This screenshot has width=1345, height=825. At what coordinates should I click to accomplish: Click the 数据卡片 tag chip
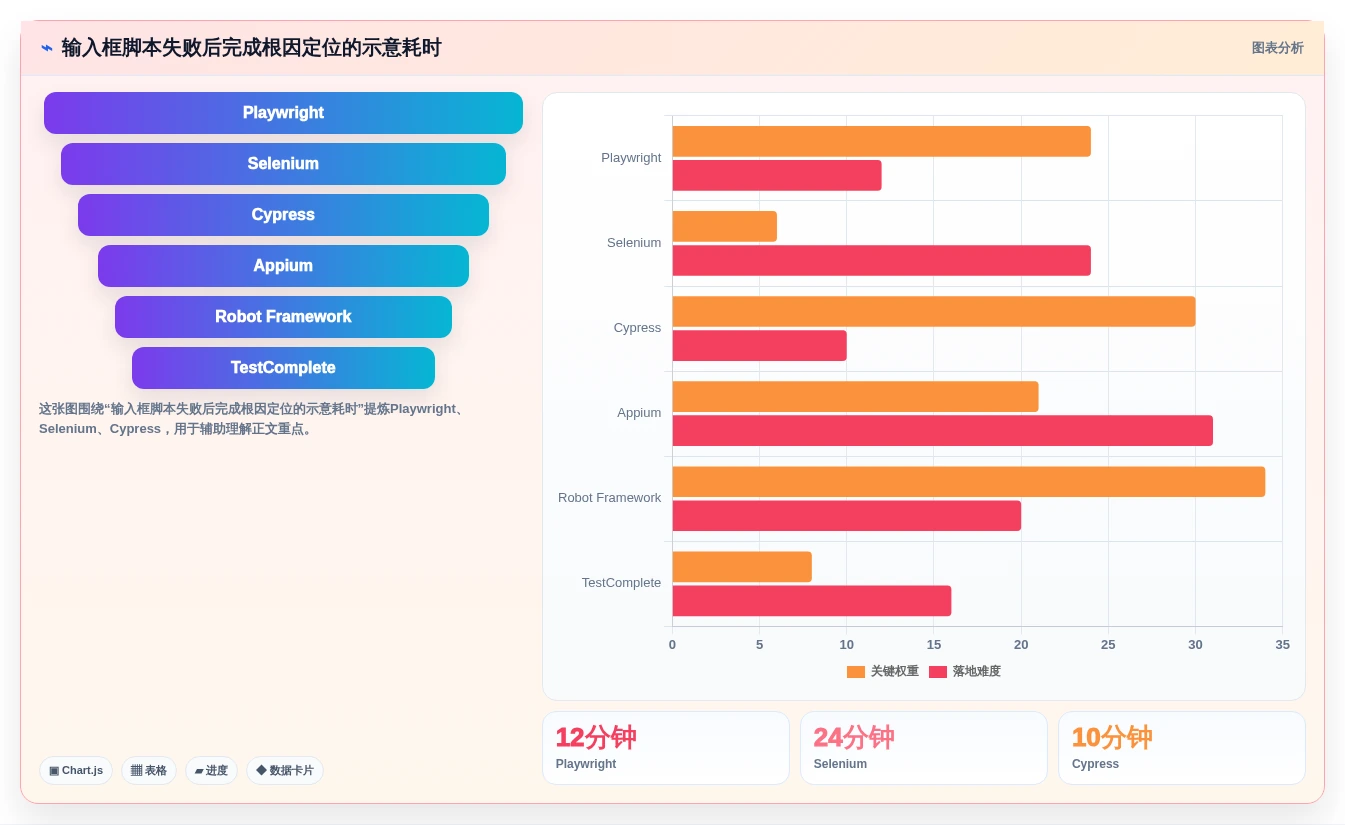[285, 770]
